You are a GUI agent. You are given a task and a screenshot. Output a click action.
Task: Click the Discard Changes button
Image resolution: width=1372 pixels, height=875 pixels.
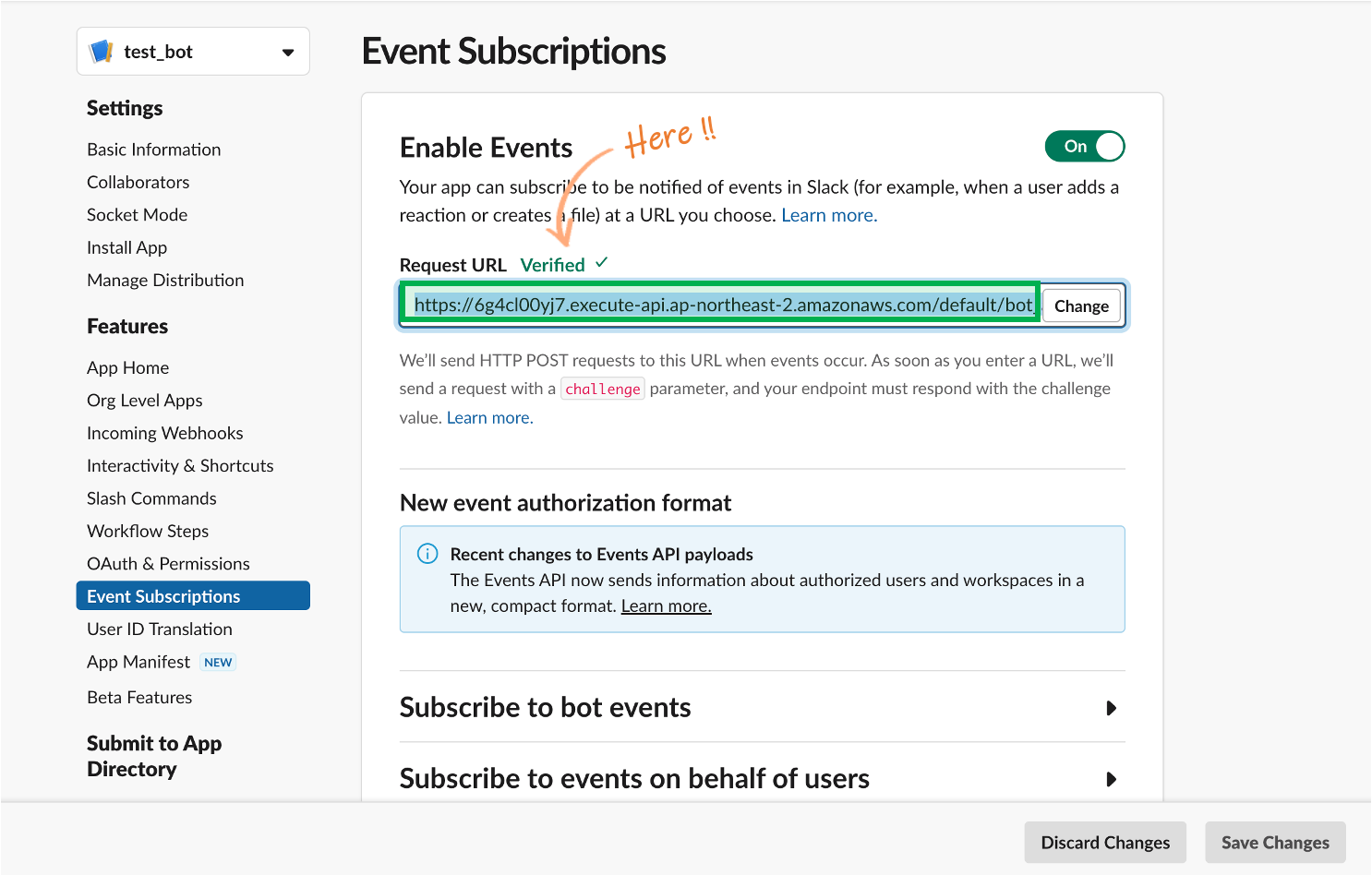1105,843
